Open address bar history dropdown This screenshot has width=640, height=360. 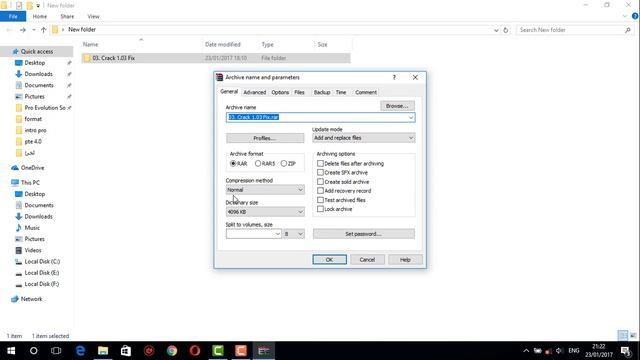[496, 30]
